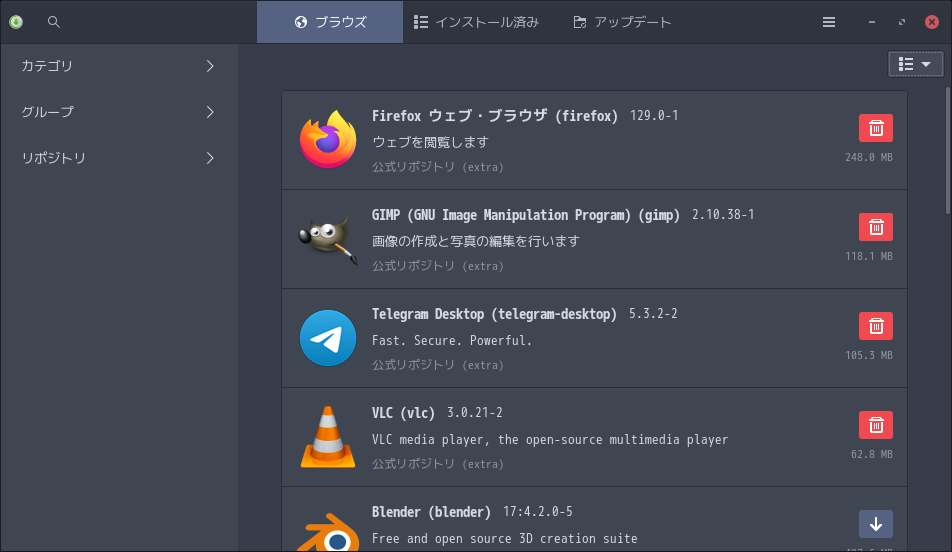Click Firefox version 129.0-1 text
This screenshot has width=952, height=552.
tap(654, 115)
